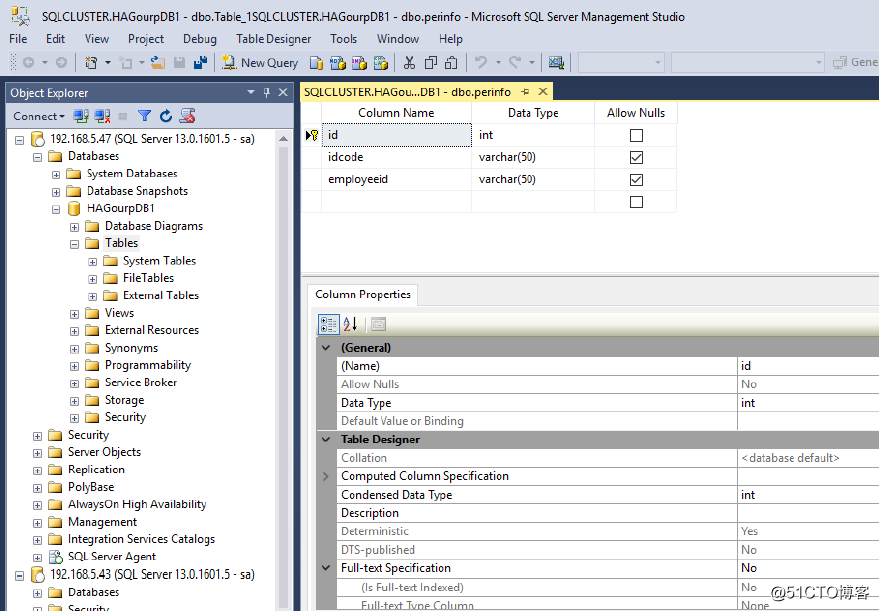Screen dimensions: 879x611
Task: Click the XMLA query icon
Action: tap(381, 63)
